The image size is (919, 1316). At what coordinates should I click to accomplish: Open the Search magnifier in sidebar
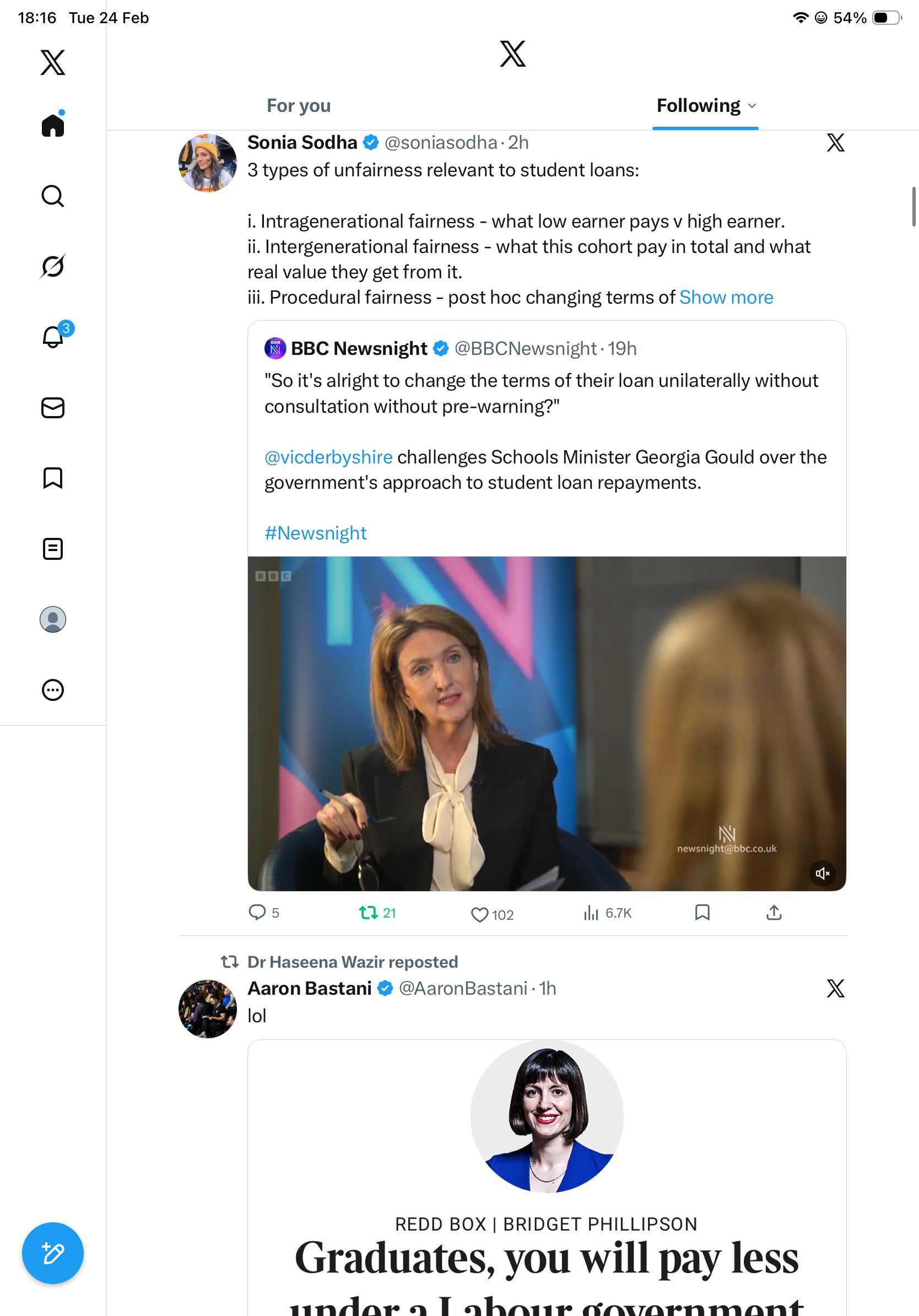(53, 196)
